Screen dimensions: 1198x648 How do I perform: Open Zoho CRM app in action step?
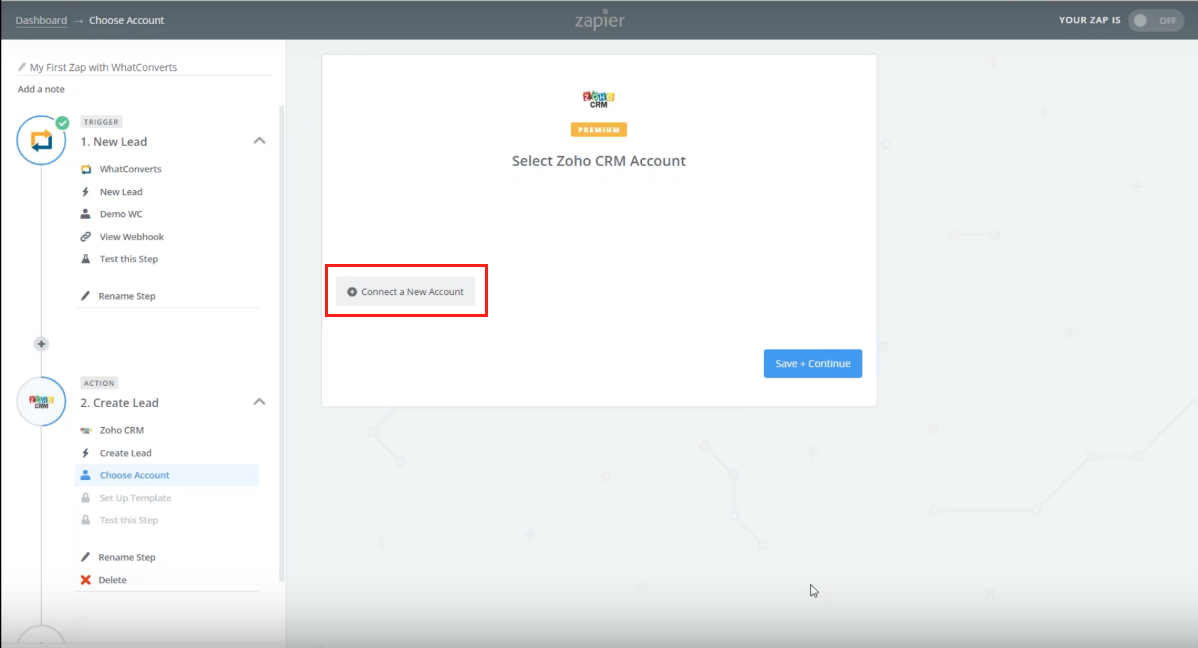(121, 430)
